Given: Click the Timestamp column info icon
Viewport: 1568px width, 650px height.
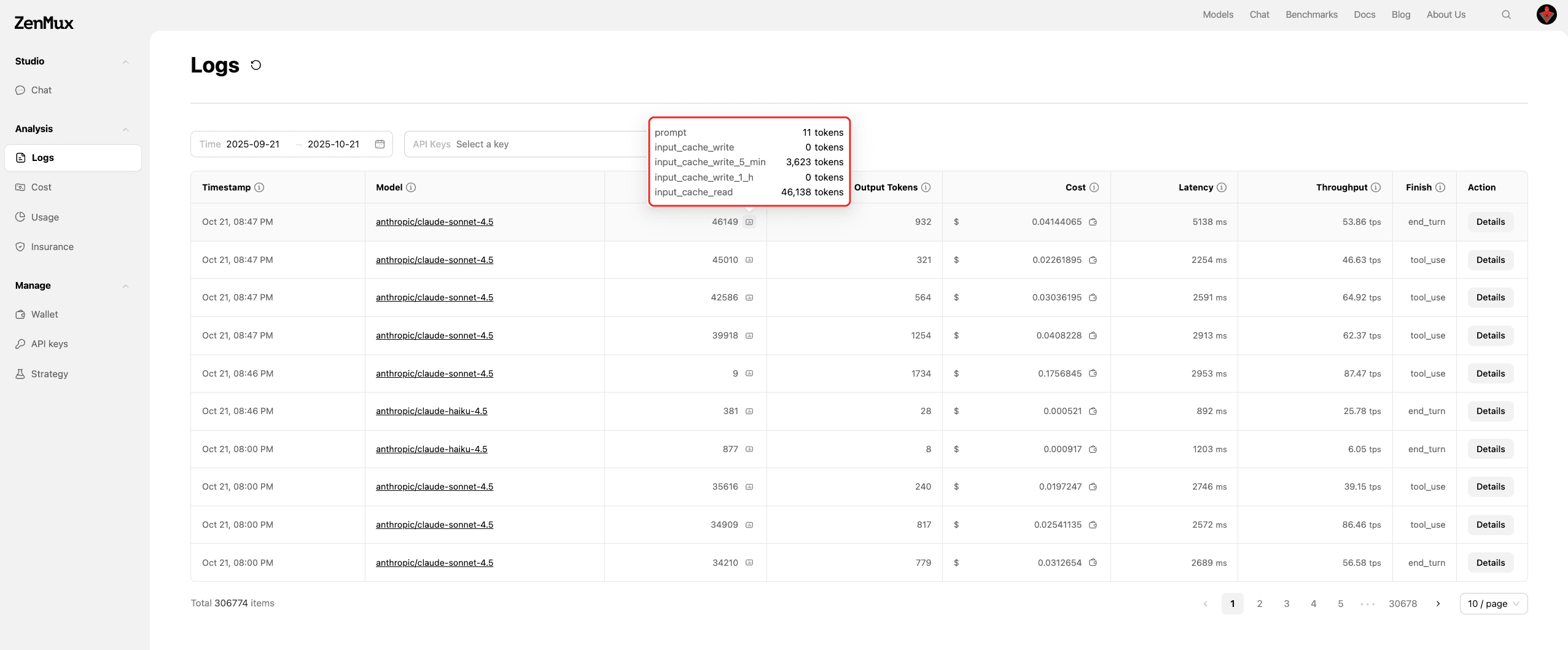Looking at the screenshot, I should click(x=259, y=187).
